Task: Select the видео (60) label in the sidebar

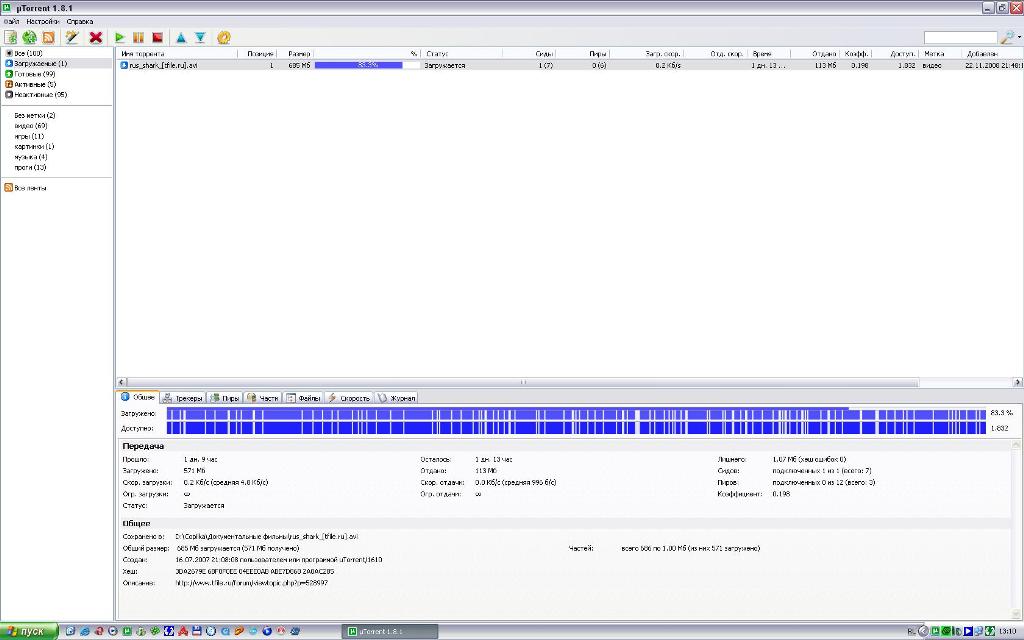Action: point(31,126)
